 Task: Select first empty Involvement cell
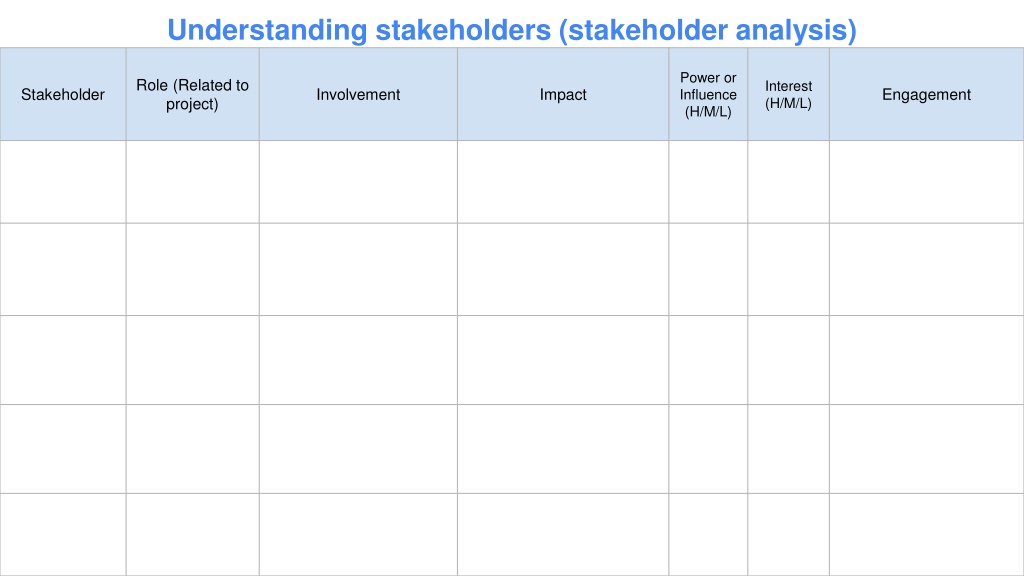[359, 182]
